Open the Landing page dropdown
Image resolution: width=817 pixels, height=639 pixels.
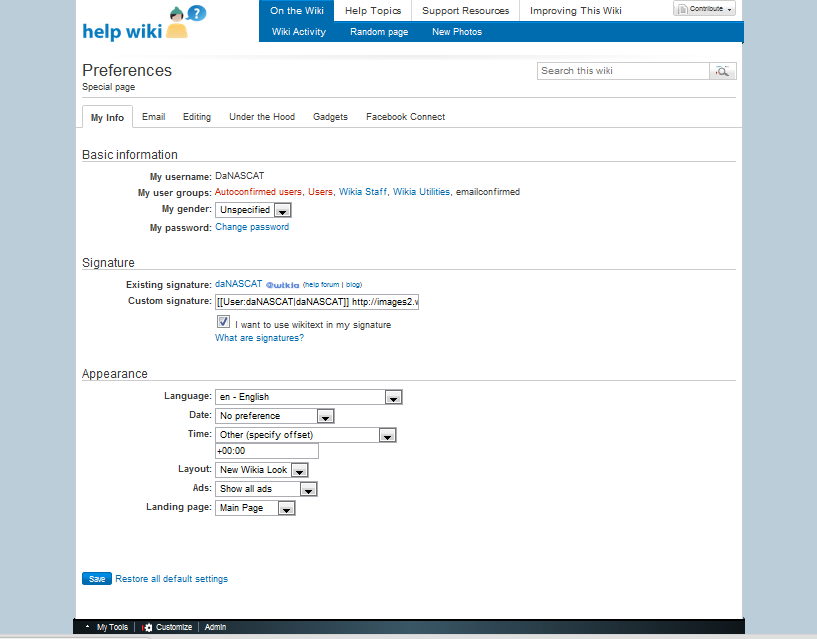[255, 508]
